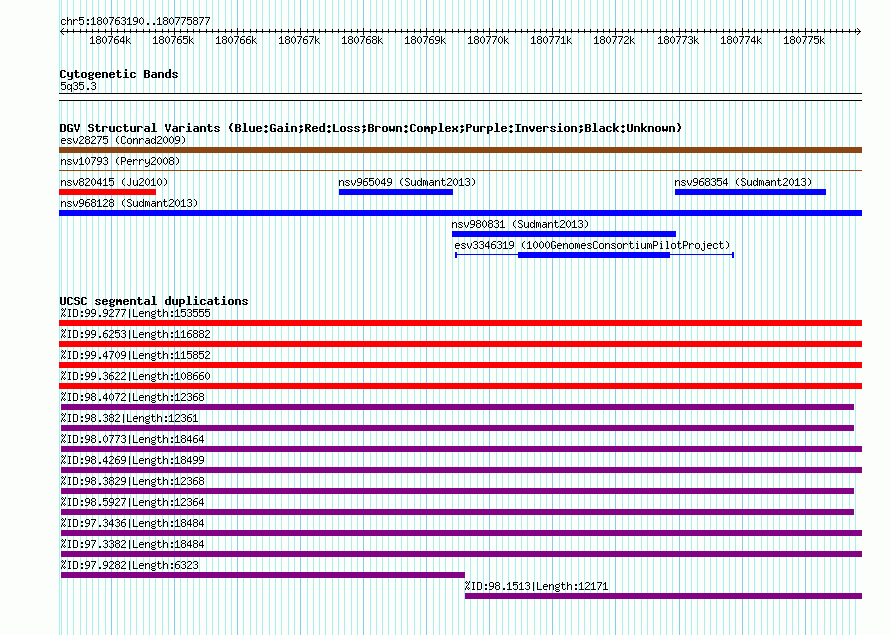
Task: Open the nsv980831 (Sudmant2013) label
Action: [x=520, y=224]
